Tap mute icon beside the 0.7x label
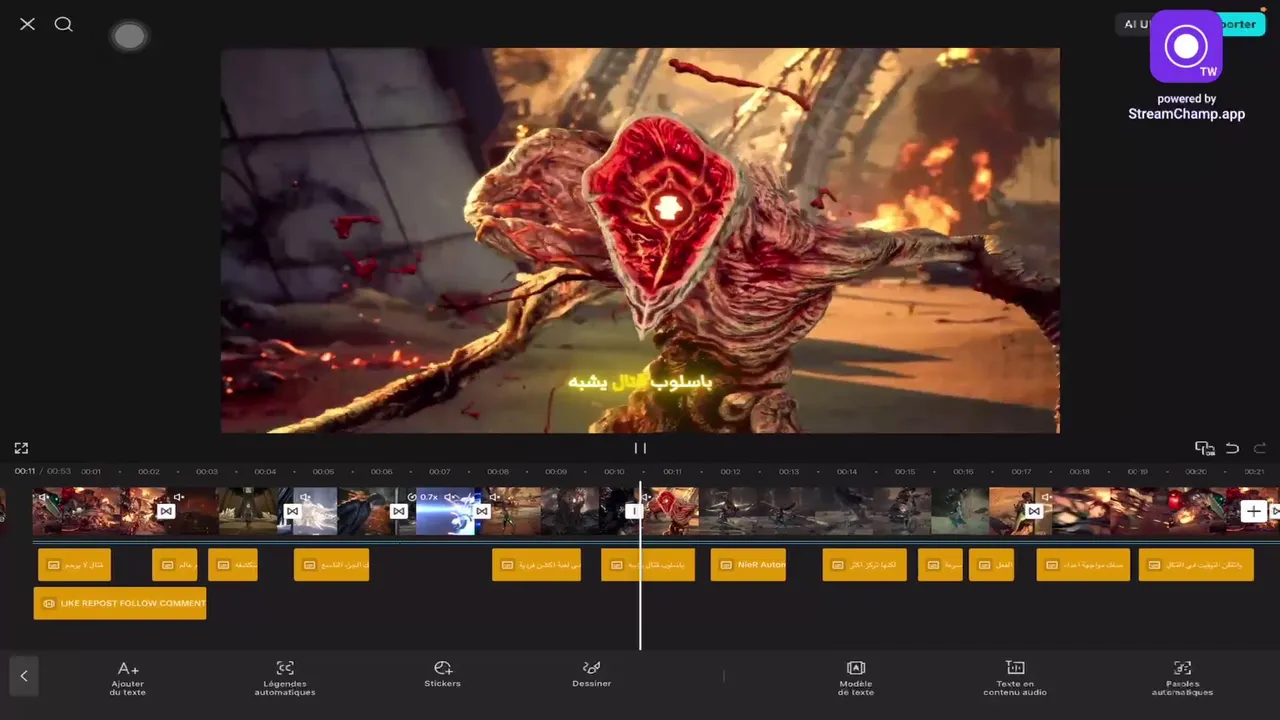Viewport: 1280px width, 720px height. [x=450, y=497]
